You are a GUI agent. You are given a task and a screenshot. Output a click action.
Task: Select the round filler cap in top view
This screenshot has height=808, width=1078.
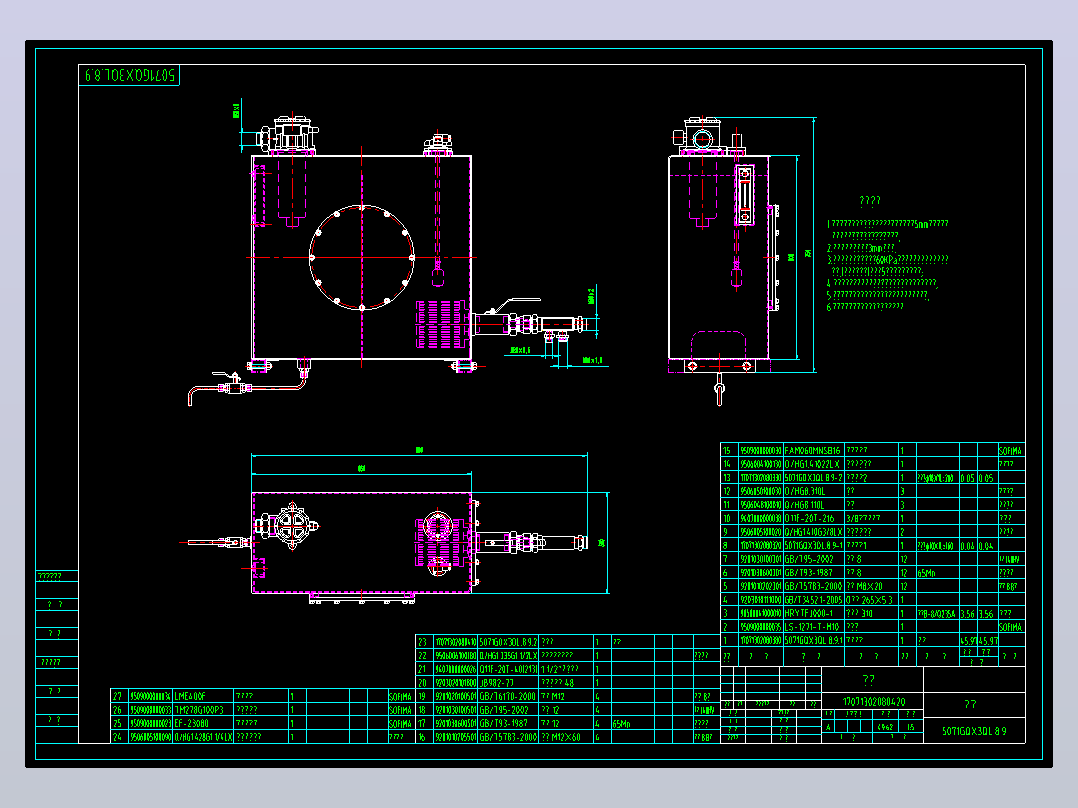pyautogui.click(x=437, y=527)
